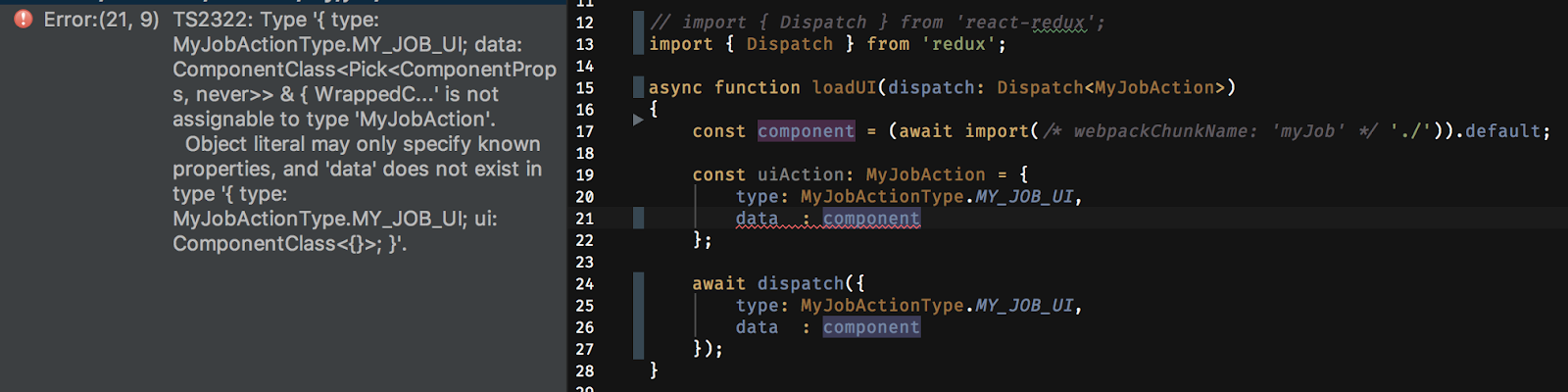Click the highlighted 'component' variable on line 17
The image size is (1568, 392).
[x=806, y=131]
